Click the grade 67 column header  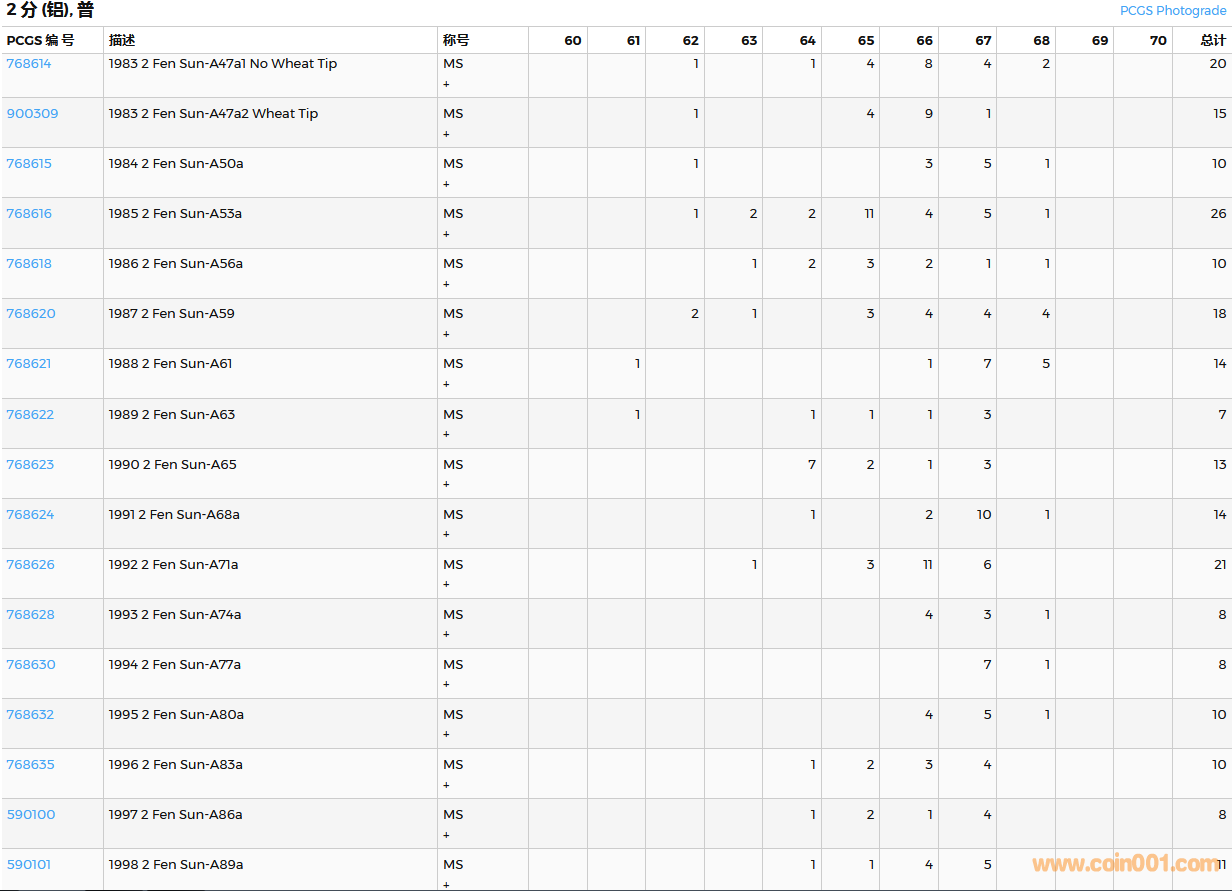tap(983, 41)
